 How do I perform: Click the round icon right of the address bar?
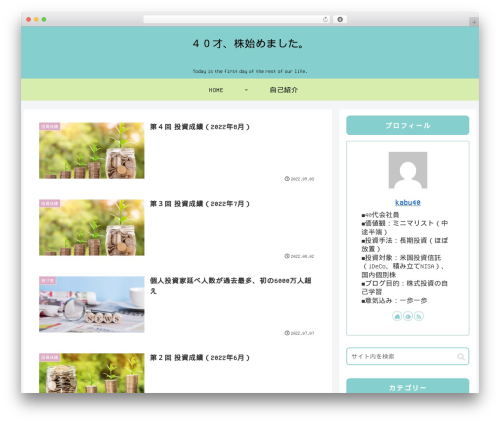coord(340,20)
